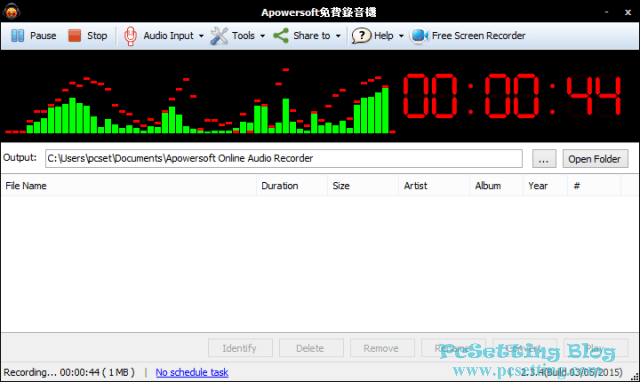Expand the Share to dropdown arrow

pos(338,36)
